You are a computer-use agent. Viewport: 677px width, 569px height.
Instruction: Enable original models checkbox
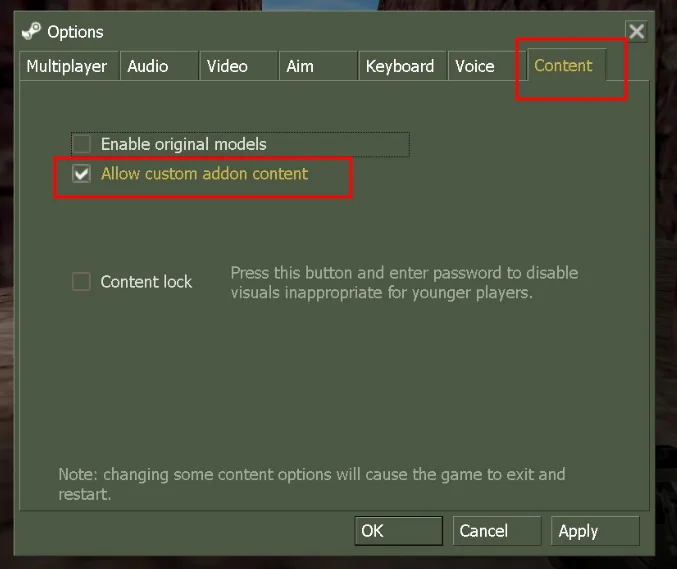click(81, 144)
